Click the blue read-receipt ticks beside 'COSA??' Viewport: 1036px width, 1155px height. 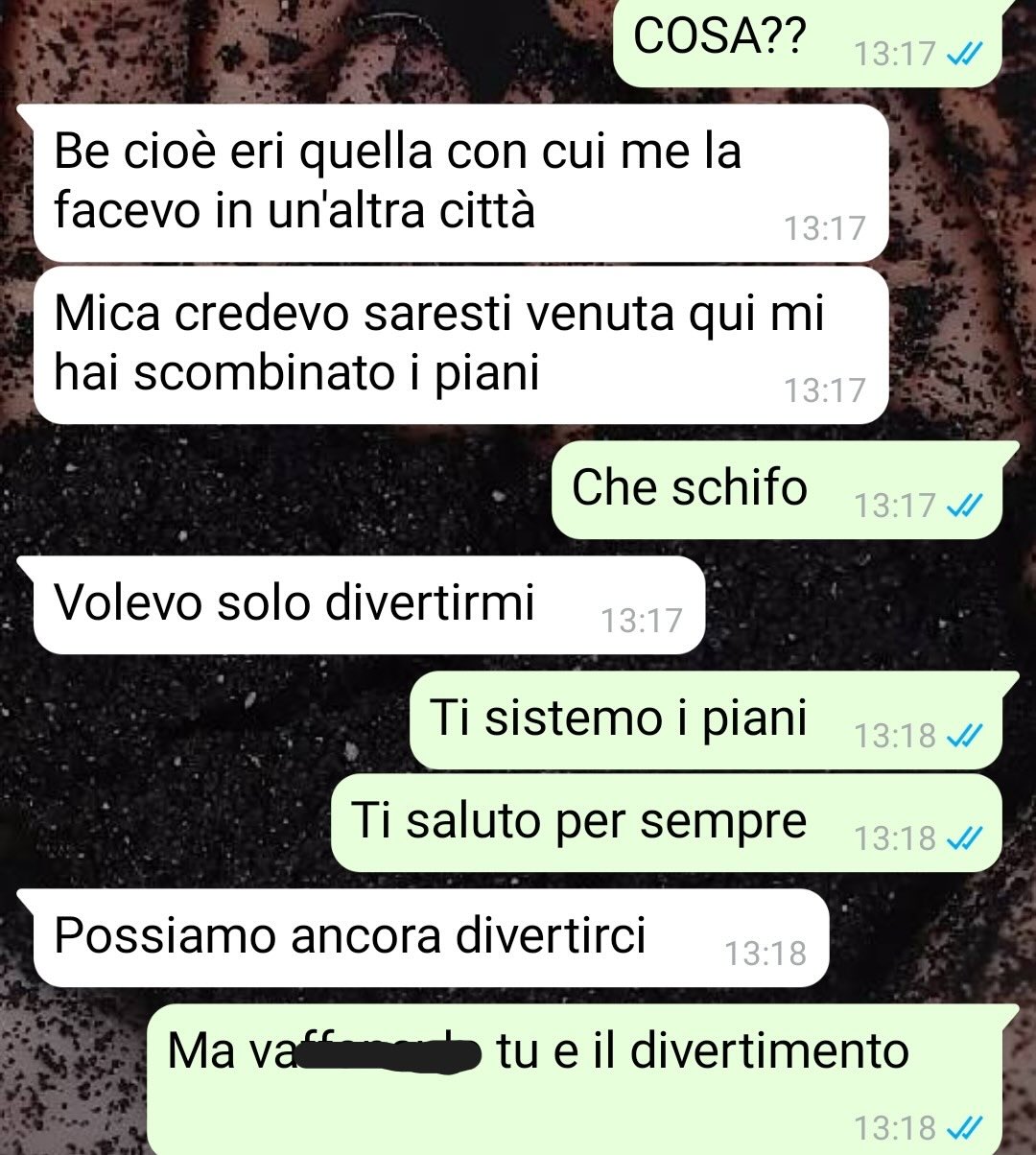(x=963, y=54)
